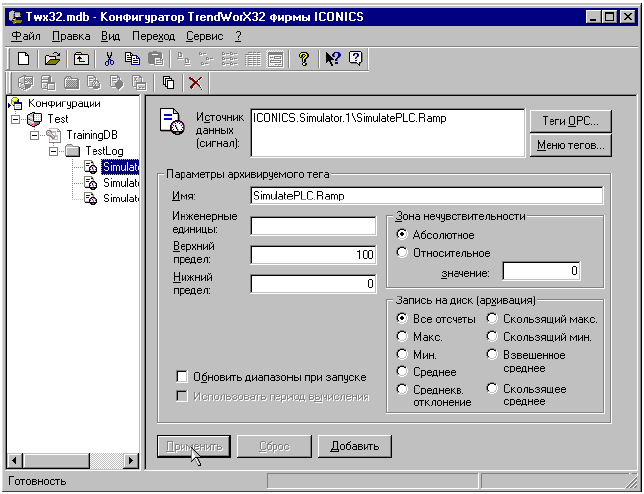Click the red X Delete icon
The width and height of the screenshot is (644, 494).
[196, 83]
